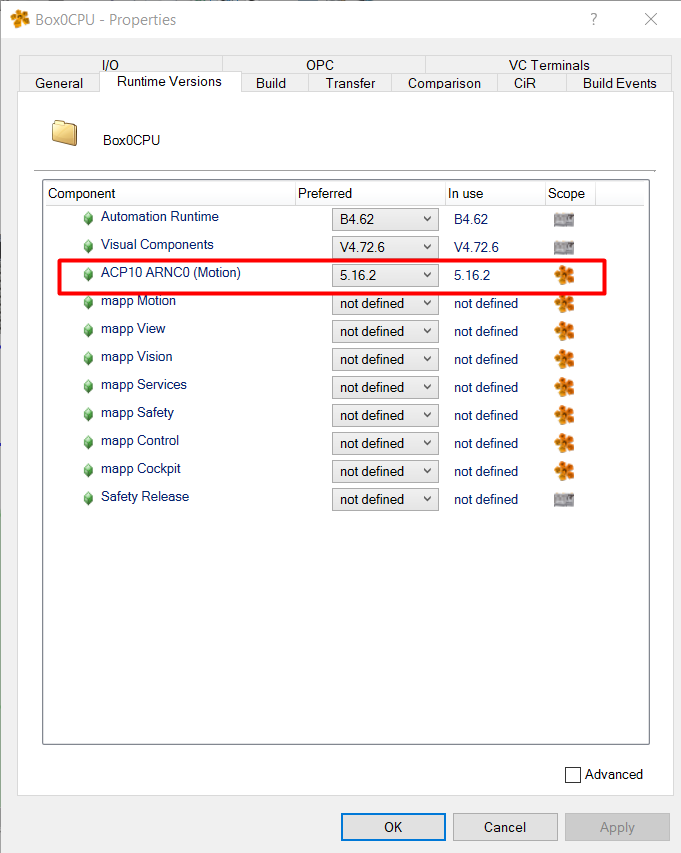
Task: Click the scope icon for Visual Components
Action: tap(564, 248)
